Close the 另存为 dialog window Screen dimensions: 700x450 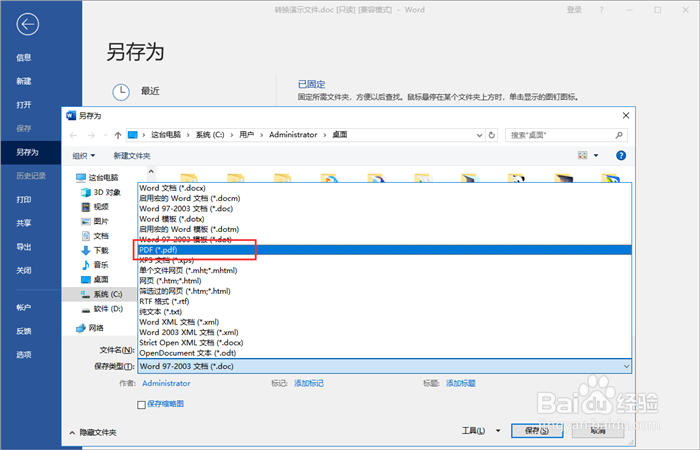coord(625,116)
